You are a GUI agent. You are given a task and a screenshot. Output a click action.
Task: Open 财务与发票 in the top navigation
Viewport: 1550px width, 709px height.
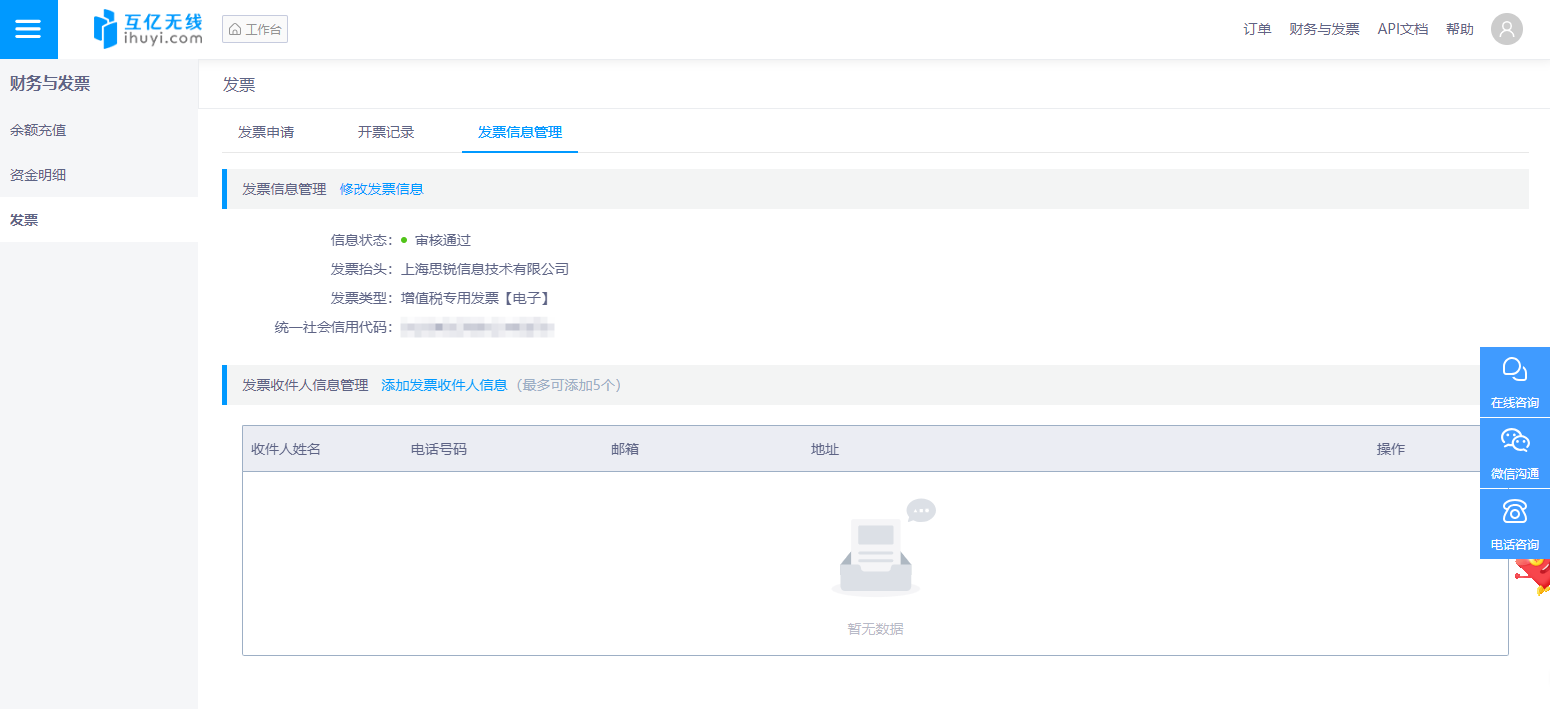pyautogui.click(x=1324, y=29)
